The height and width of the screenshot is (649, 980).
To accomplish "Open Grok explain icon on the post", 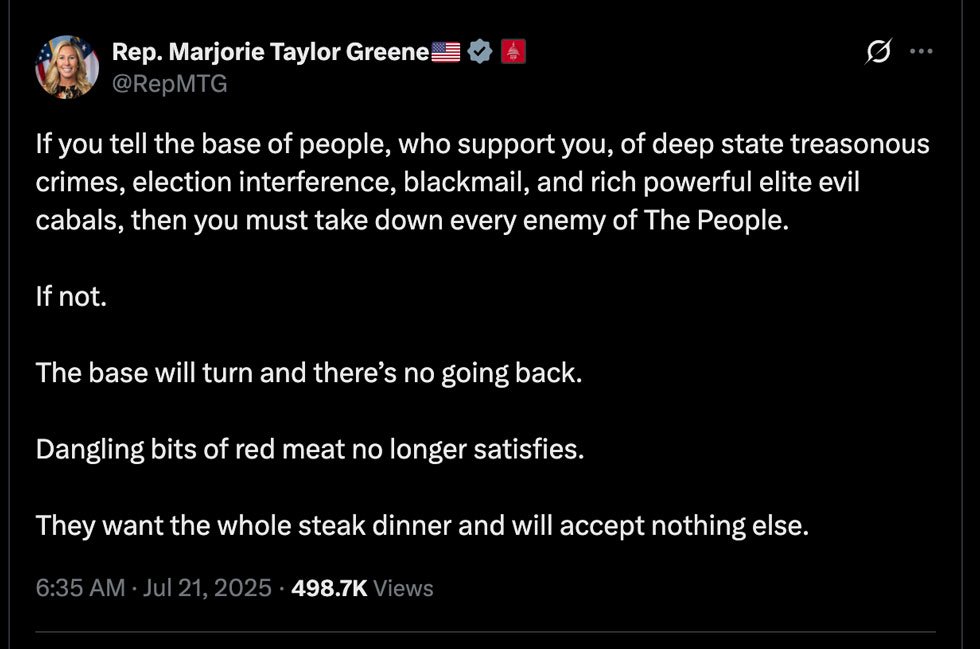I will pos(878,51).
